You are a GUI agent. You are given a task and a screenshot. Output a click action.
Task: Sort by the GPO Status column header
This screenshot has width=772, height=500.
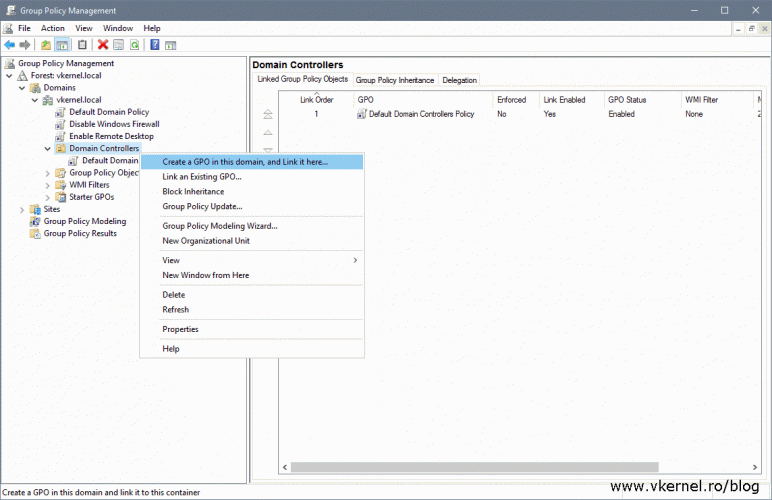click(x=643, y=99)
